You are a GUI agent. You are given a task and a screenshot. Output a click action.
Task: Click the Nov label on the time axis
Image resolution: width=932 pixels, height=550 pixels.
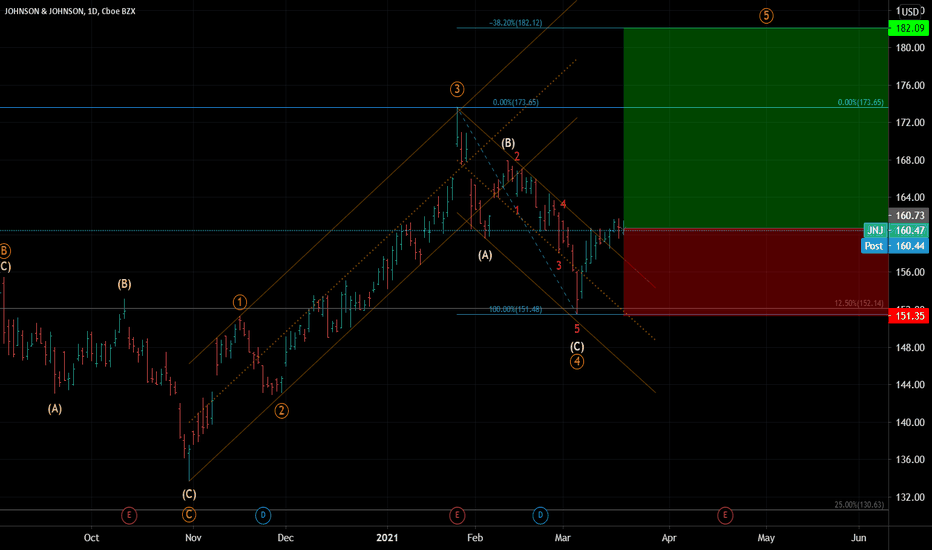[193, 538]
